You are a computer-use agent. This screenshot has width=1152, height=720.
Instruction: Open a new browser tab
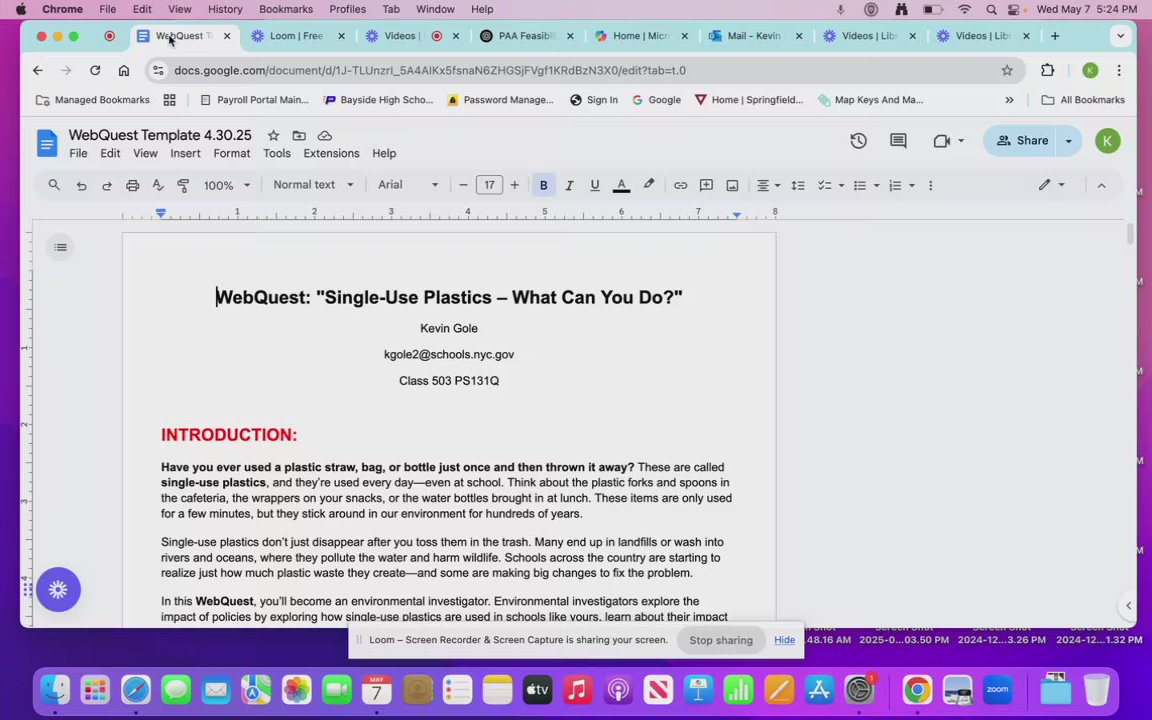click(1055, 36)
